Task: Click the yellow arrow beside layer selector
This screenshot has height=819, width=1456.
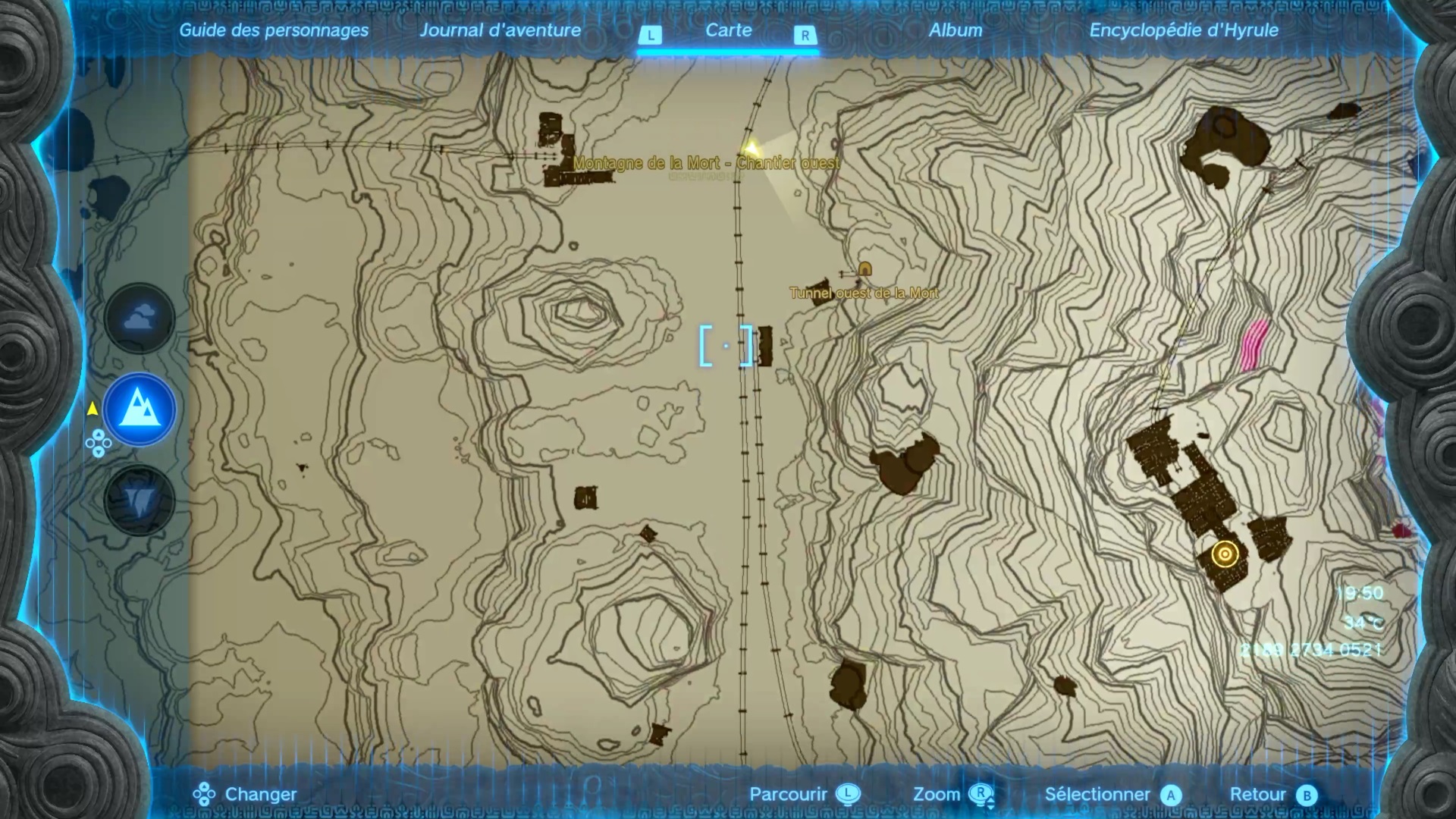Action: coord(93,409)
